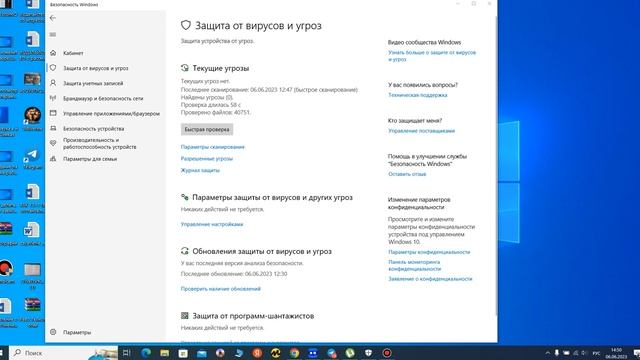Open Параметры at sidebar bottom
This screenshot has height=360, width=640.
pos(77,332)
